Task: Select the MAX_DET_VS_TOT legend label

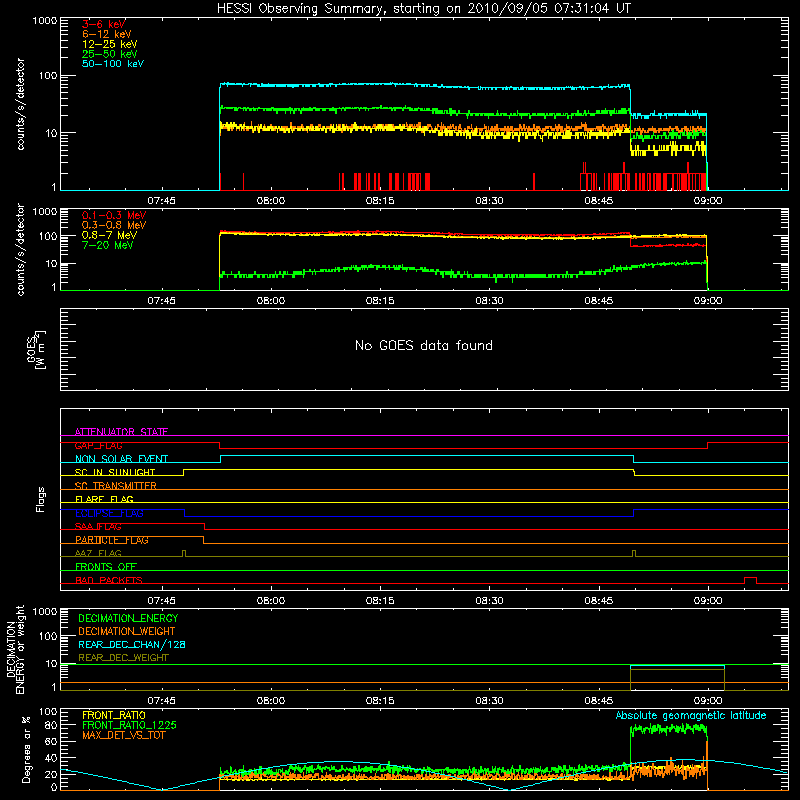Action: [124, 735]
